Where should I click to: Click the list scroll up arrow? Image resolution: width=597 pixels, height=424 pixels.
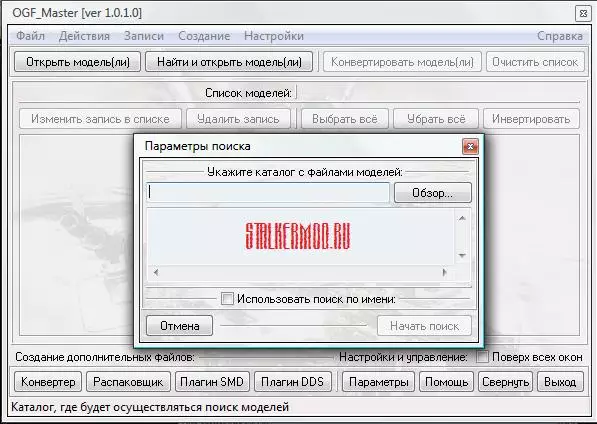tap(462, 218)
